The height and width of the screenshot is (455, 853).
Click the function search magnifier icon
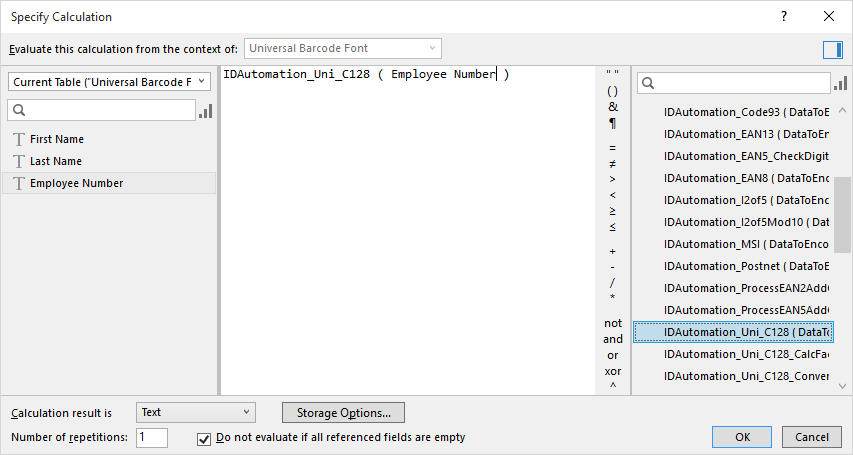[x=648, y=83]
